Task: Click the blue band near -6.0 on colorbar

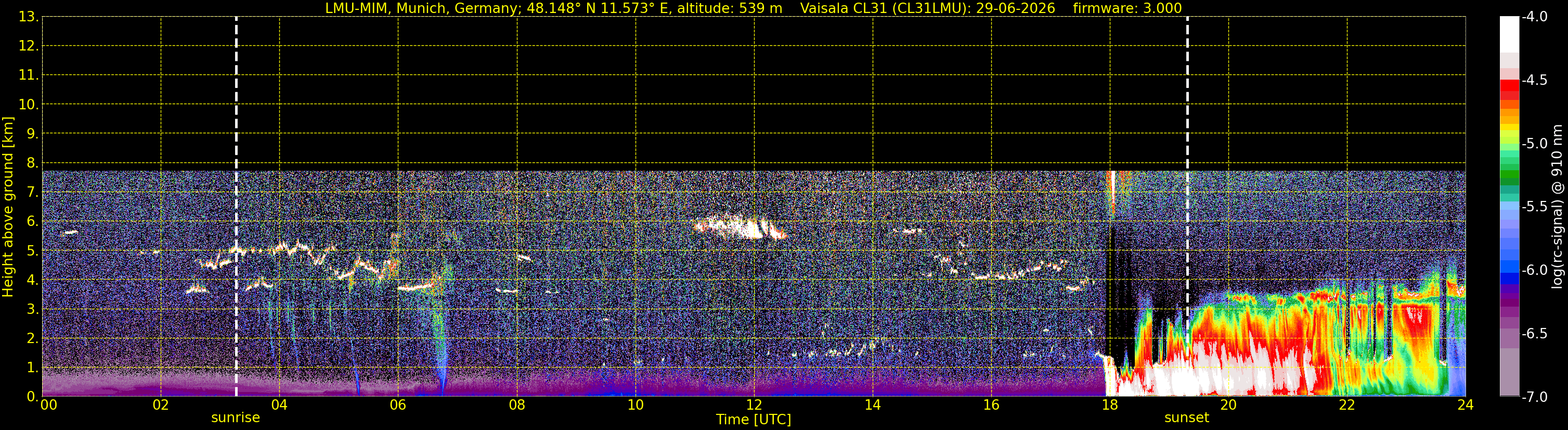Action: coord(1509,270)
